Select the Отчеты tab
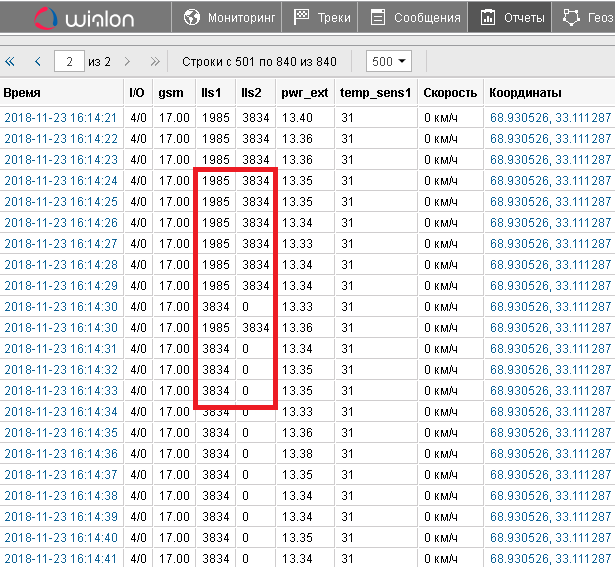615x567 pixels. click(512, 18)
